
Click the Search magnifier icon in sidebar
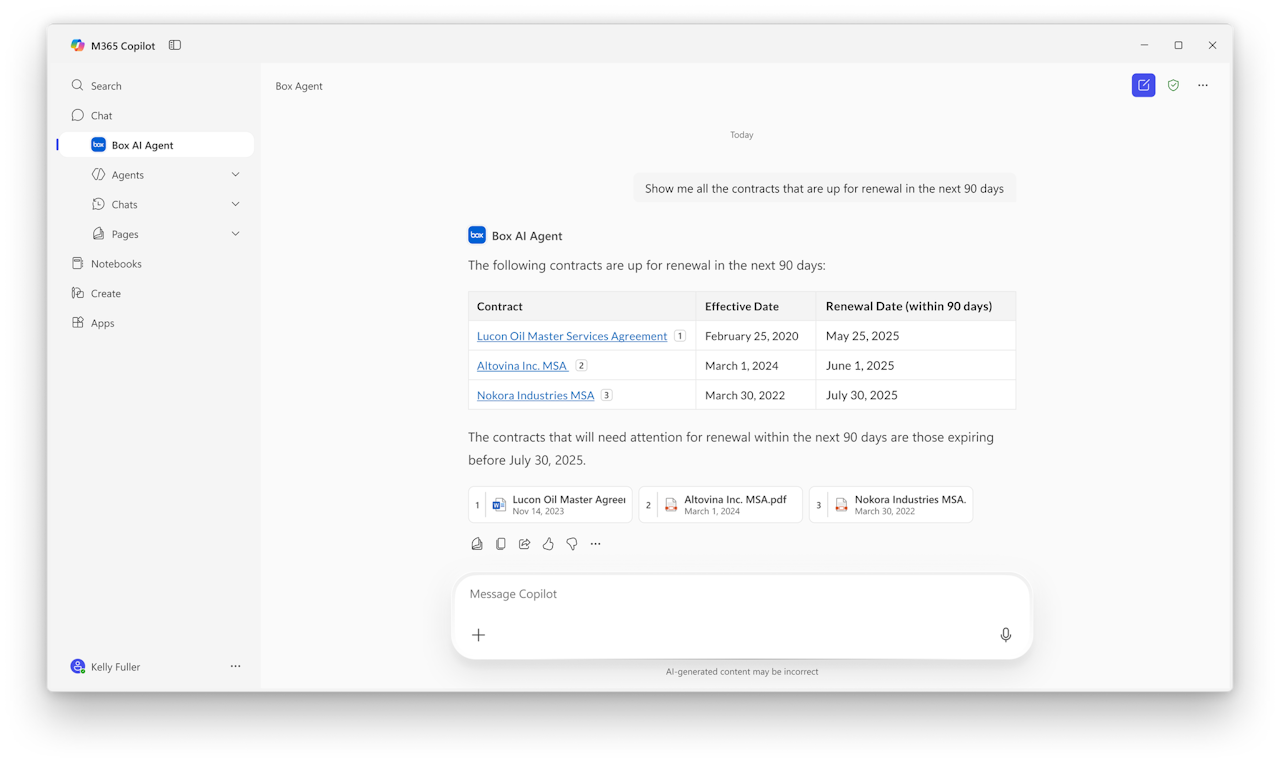(x=78, y=86)
